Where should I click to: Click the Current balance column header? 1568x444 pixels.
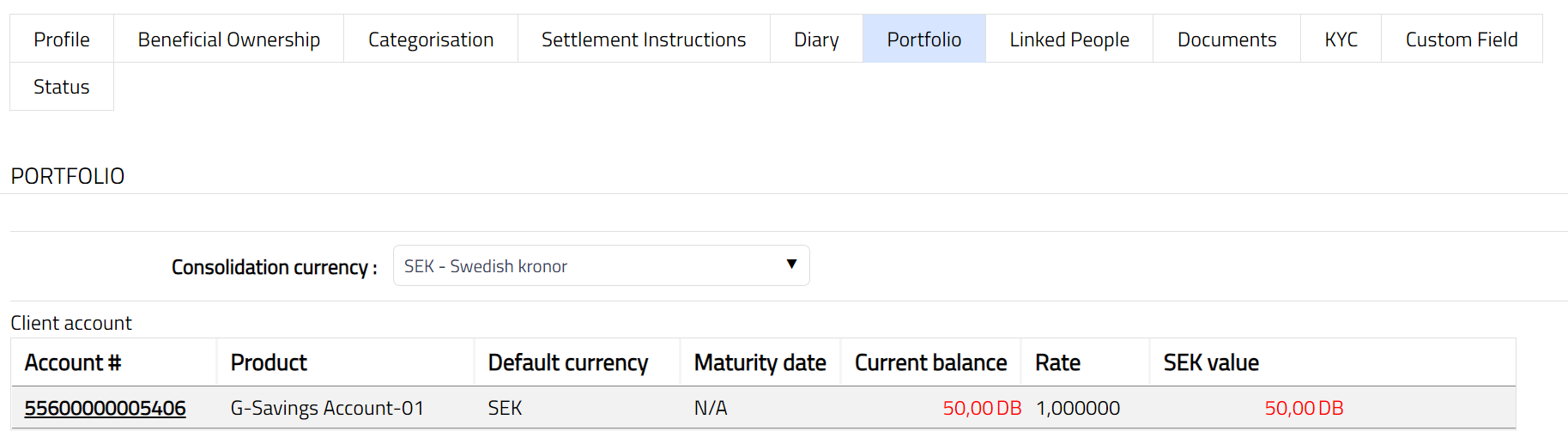pos(930,362)
